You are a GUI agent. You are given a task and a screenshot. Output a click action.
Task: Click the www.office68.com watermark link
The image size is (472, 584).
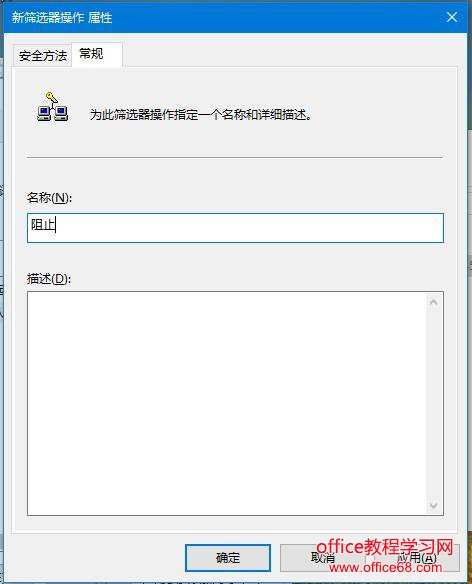point(386,567)
